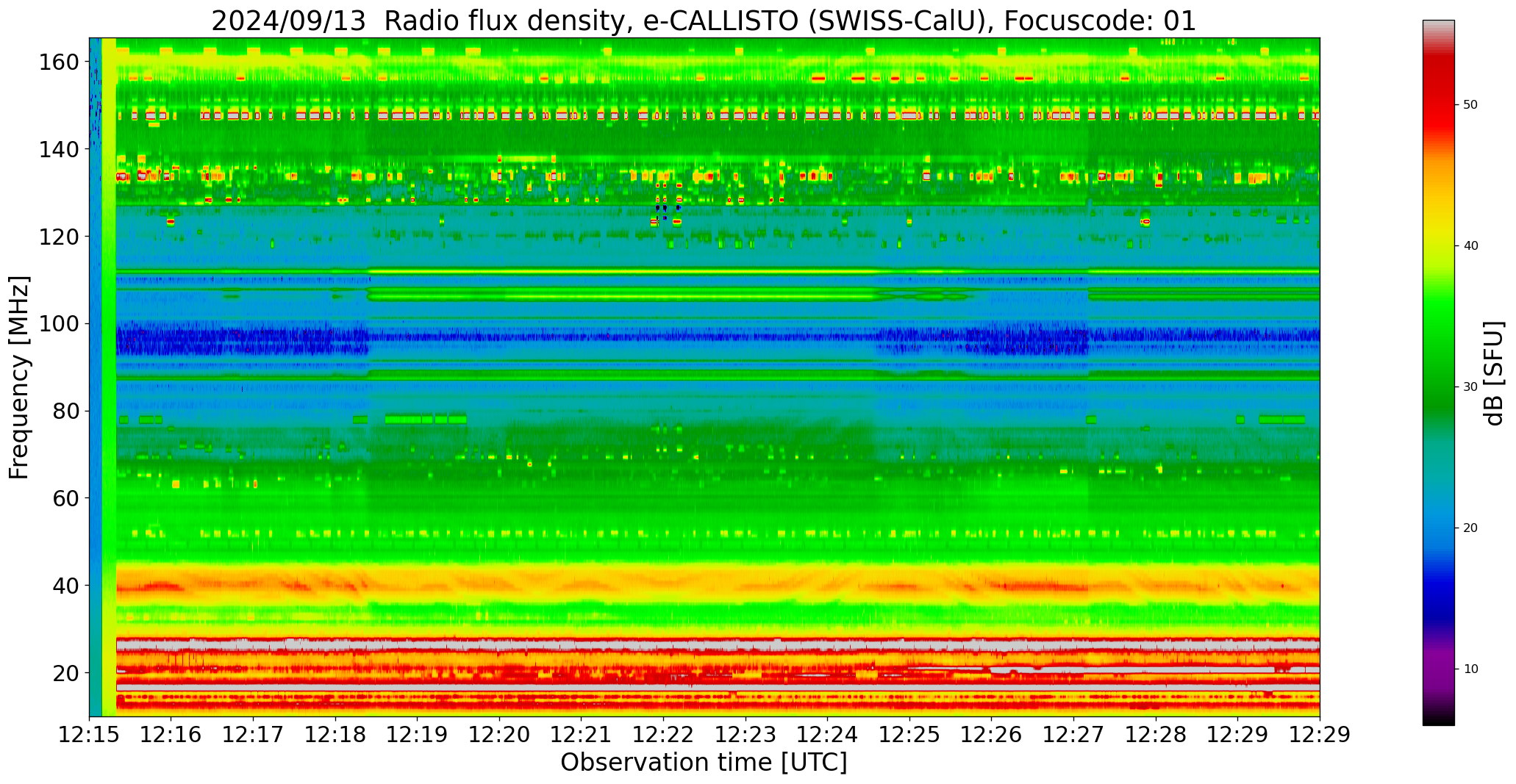The image size is (1516, 784).
Task: Click the 12:22 time tick label
Action: point(663,735)
